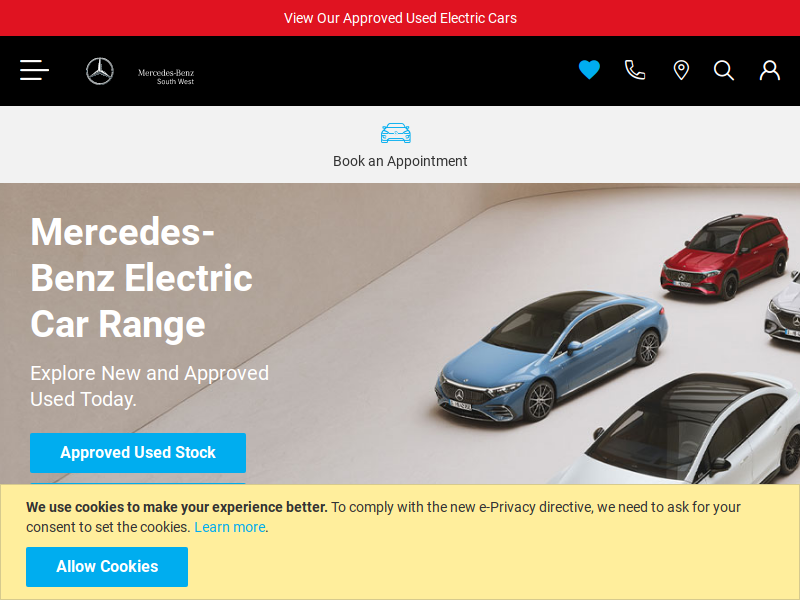Click the Mercedes-Benz star logo
Viewport: 800px width, 600px height.
click(x=99, y=71)
